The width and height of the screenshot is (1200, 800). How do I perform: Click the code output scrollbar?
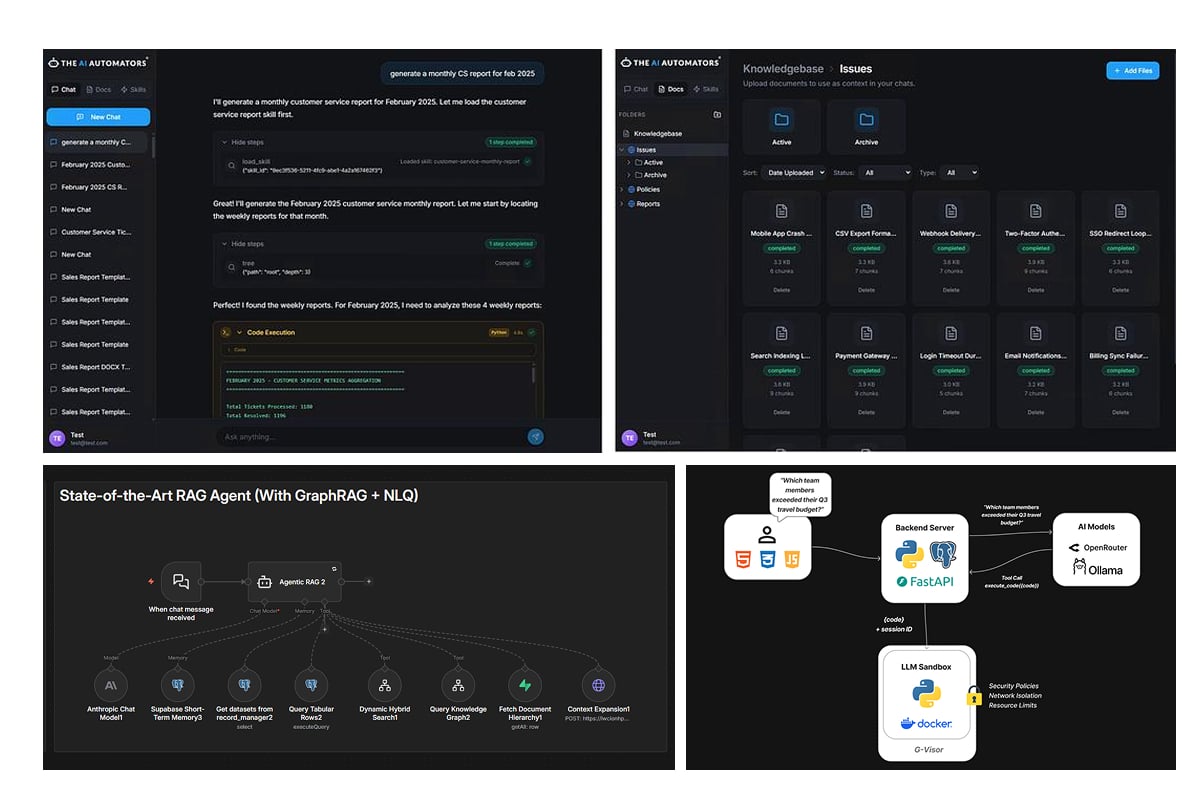pos(534,375)
